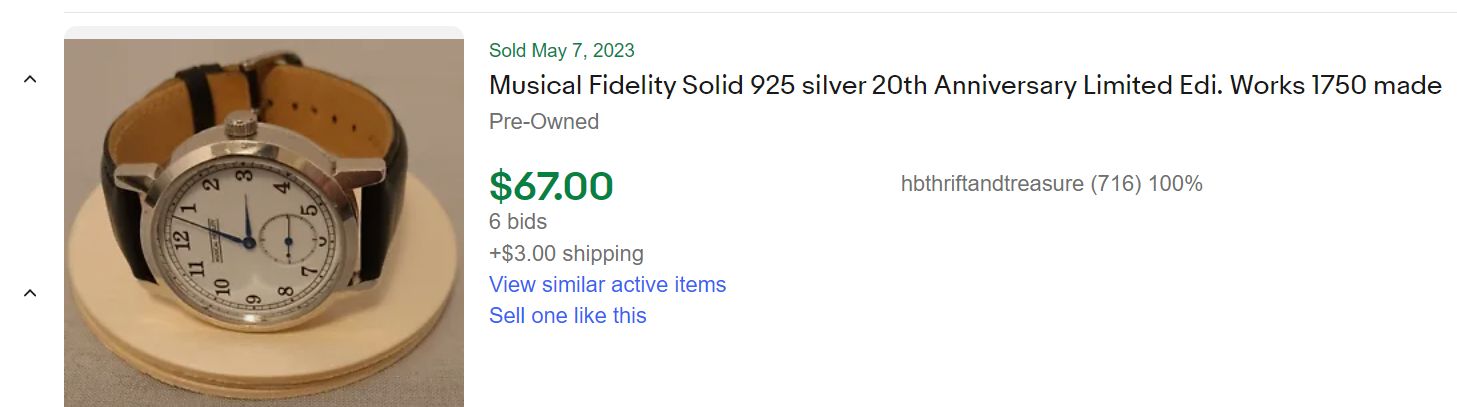Click the $67.00 sold price

[x=551, y=186]
